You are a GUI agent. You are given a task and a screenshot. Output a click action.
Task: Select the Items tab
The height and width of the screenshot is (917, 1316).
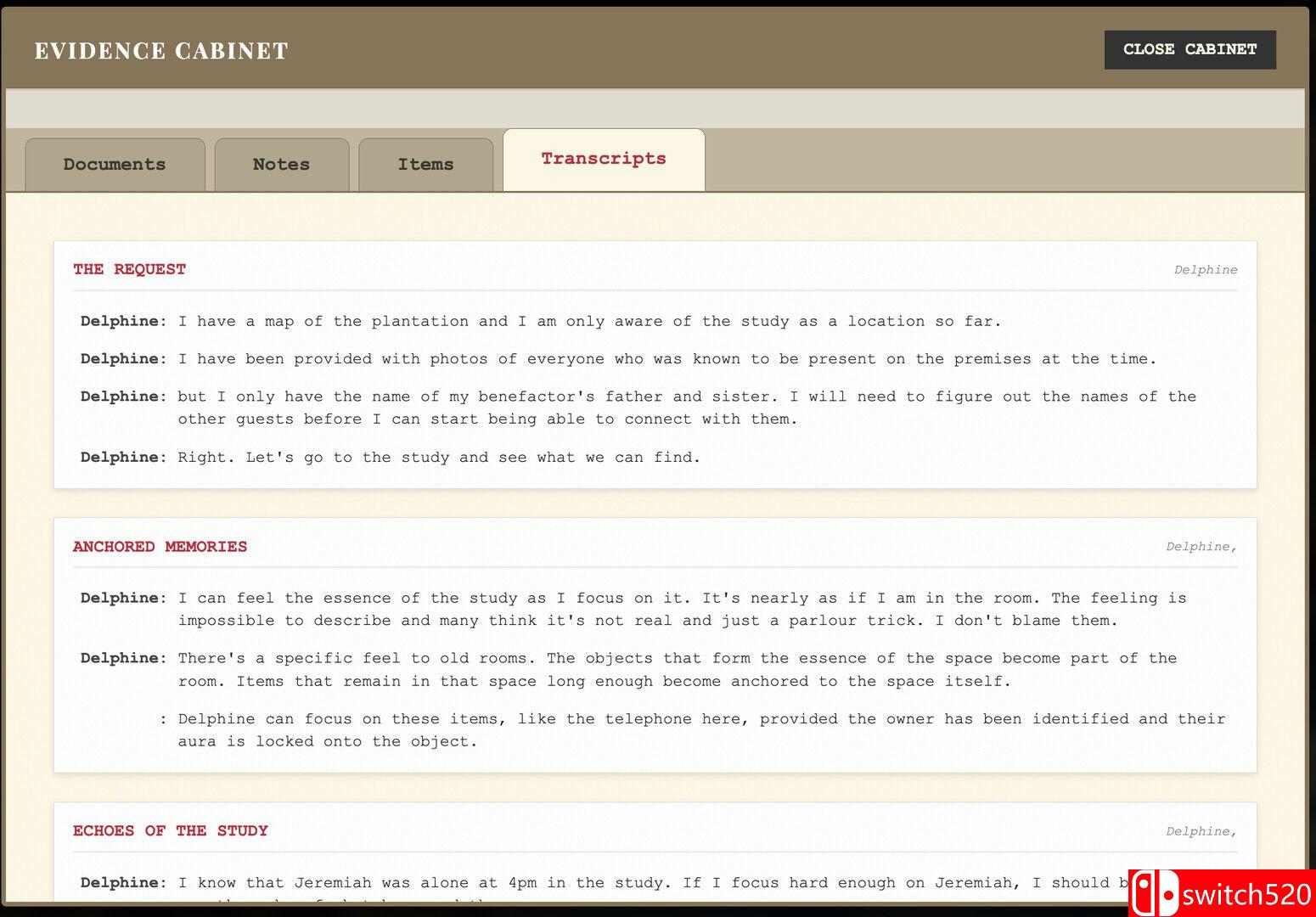[425, 165]
